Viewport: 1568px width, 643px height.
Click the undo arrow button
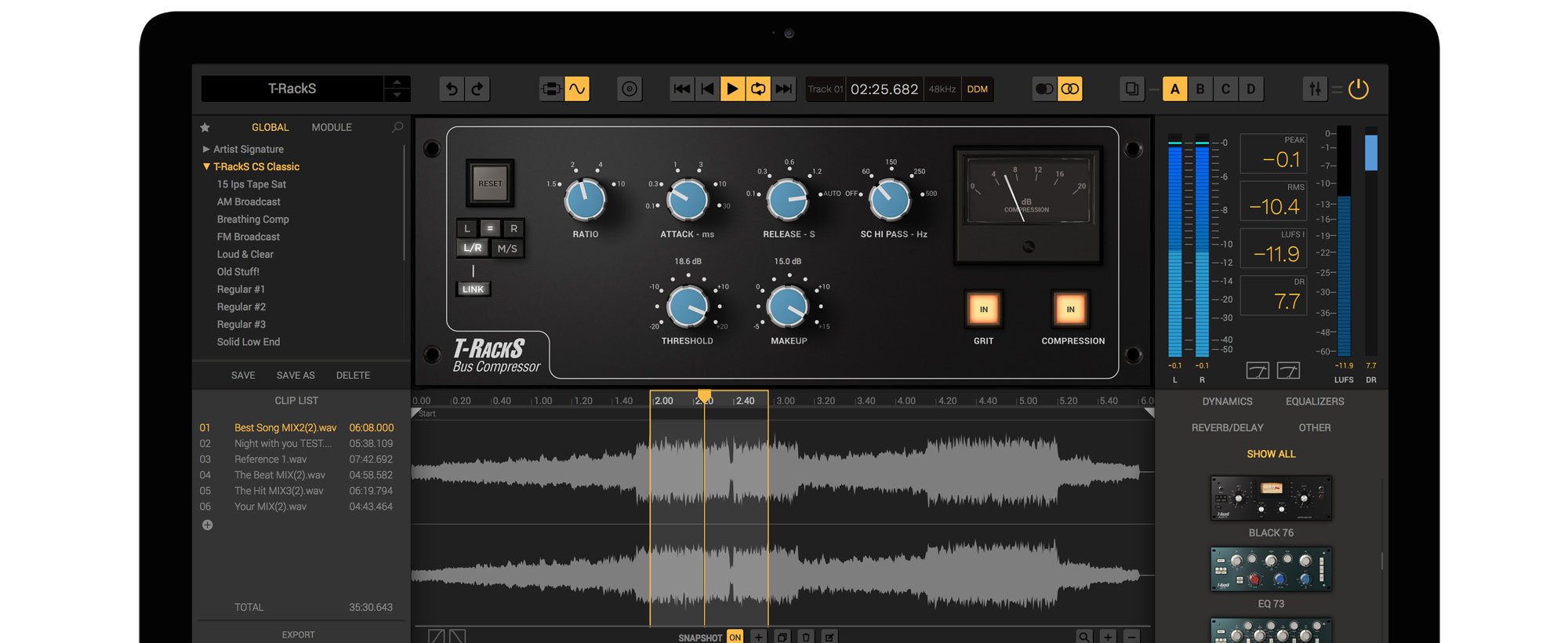pos(452,89)
